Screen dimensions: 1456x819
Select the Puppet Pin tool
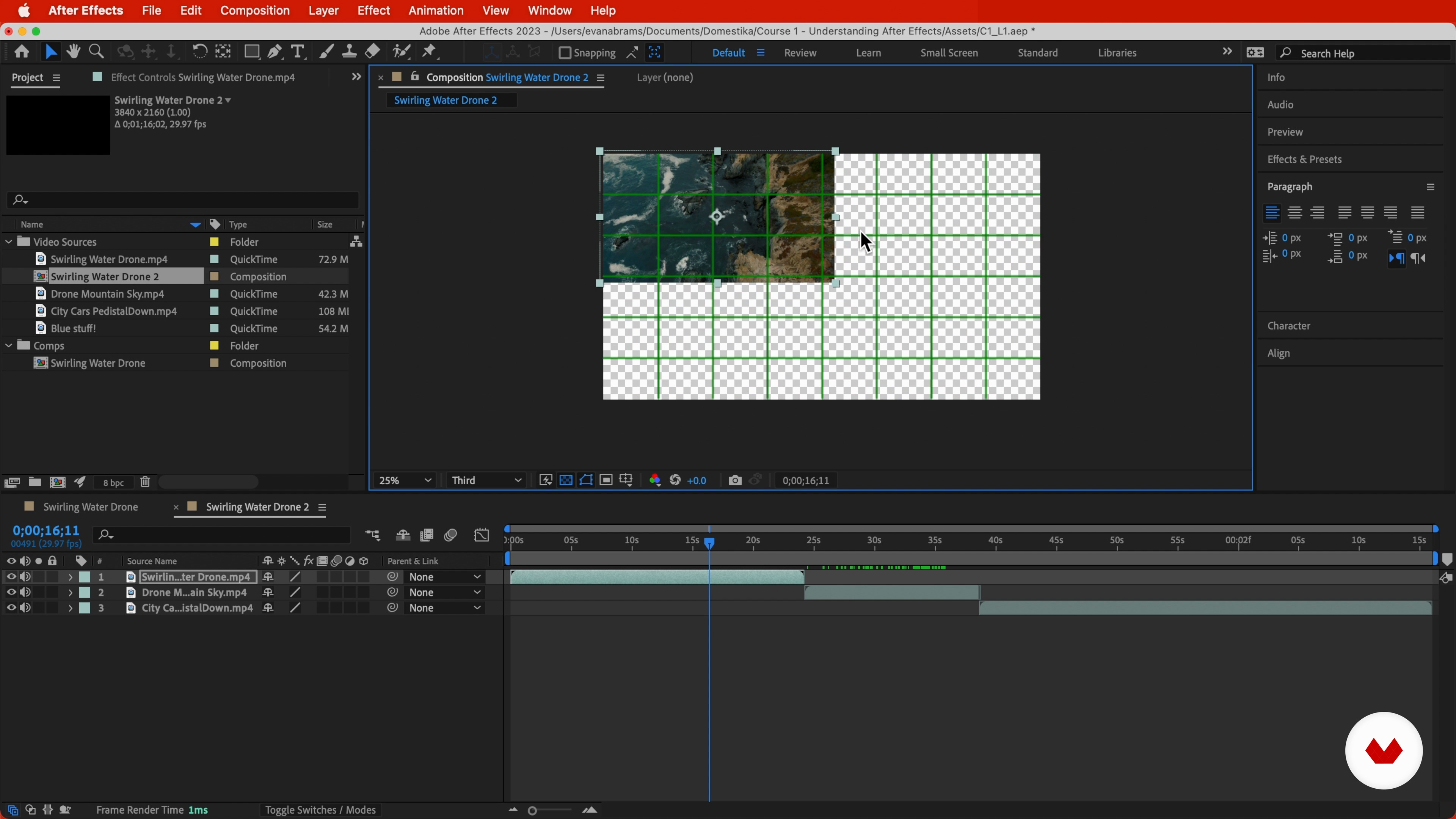pos(430,52)
